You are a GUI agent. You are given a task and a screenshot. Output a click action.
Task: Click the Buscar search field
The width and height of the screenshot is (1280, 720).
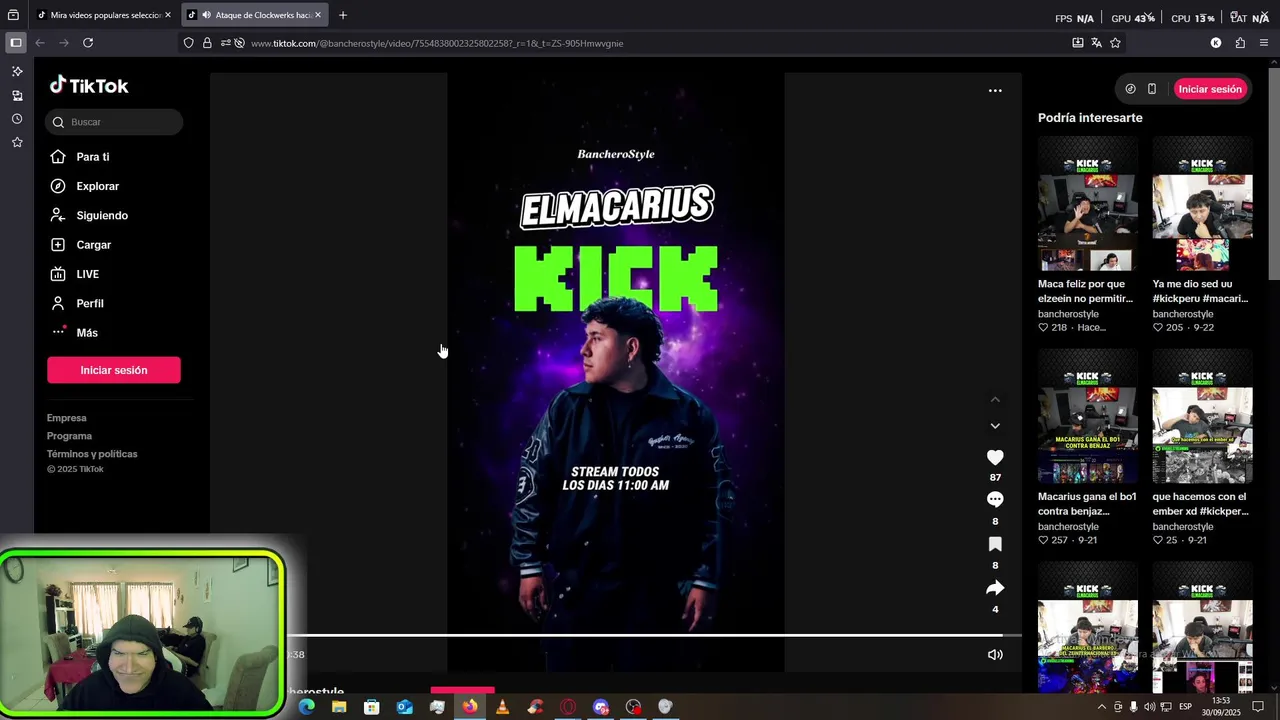(x=114, y=122)
